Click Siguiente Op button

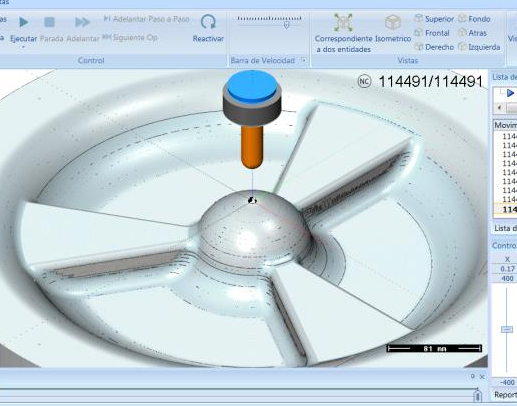[x=130, y=37]
